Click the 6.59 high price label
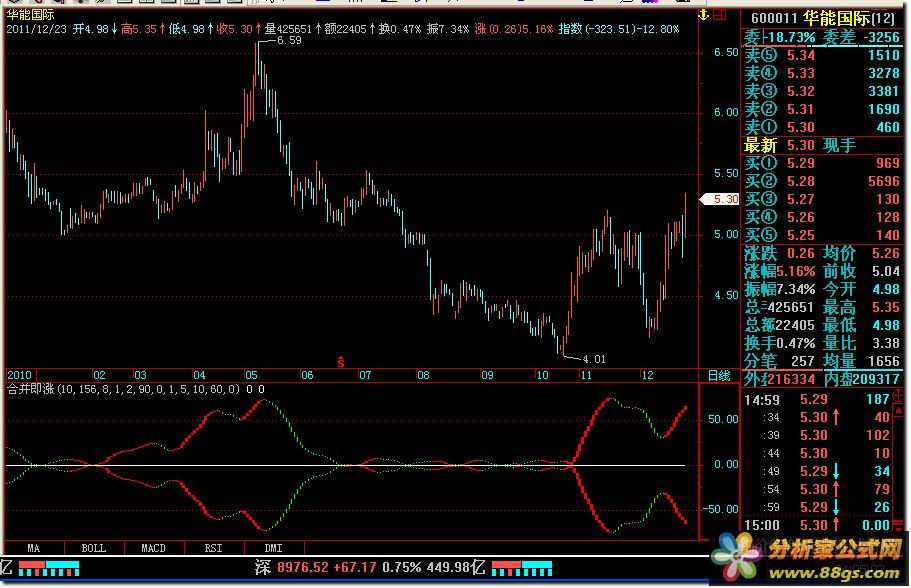The height and width of the screenshot is (588, 911). tap(289, 40)
